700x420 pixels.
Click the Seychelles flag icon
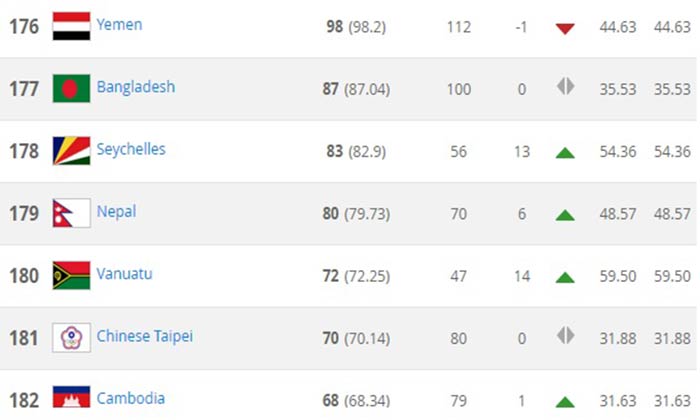point(71,150)
